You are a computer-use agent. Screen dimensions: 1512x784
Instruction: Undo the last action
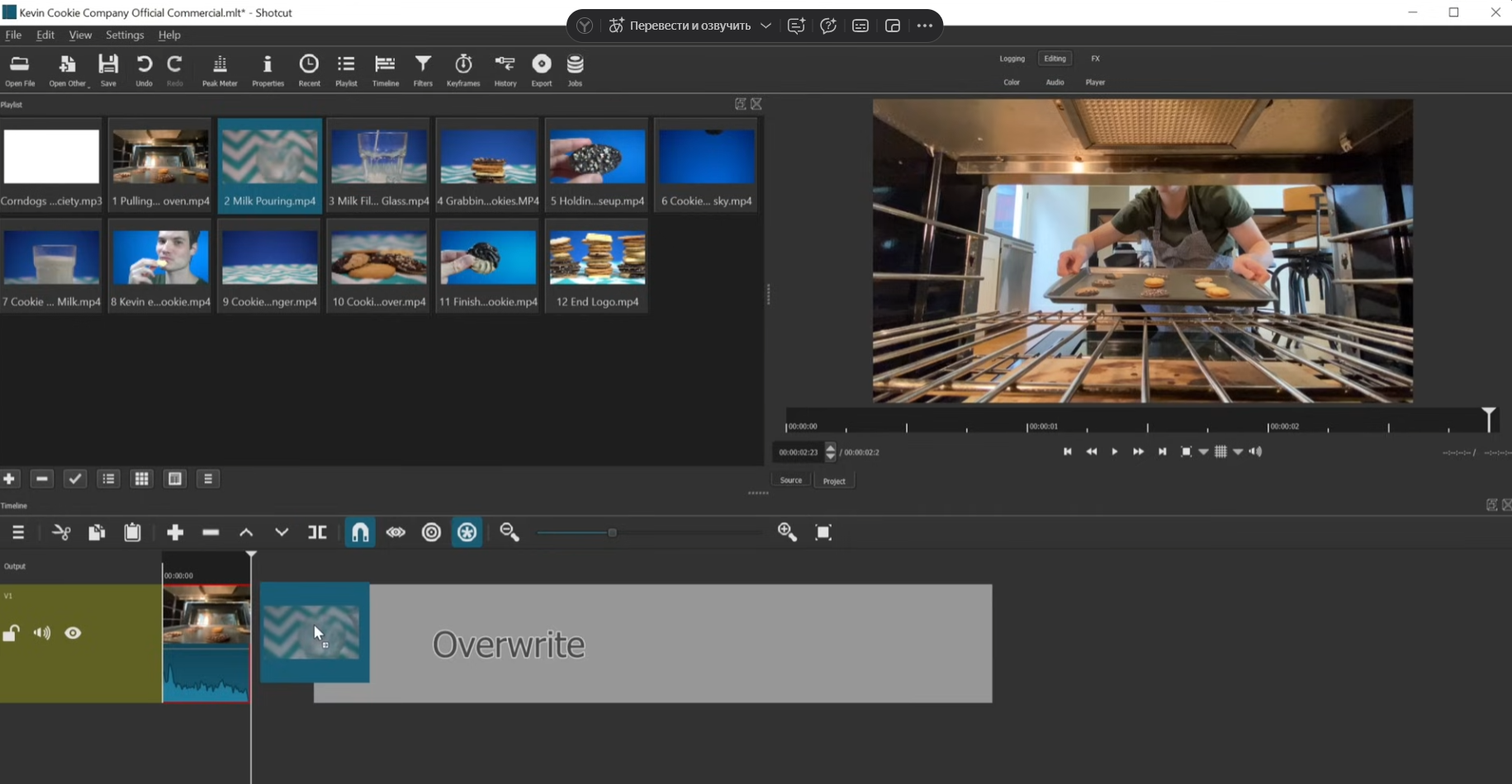(x=144, y=70)
